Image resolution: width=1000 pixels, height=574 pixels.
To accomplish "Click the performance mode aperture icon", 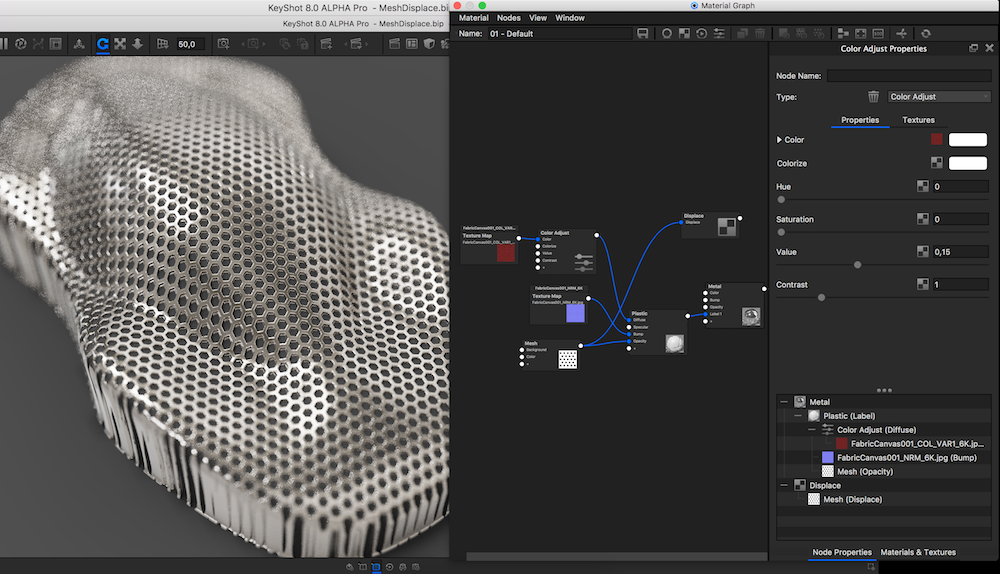I will [x=20, y=44].
